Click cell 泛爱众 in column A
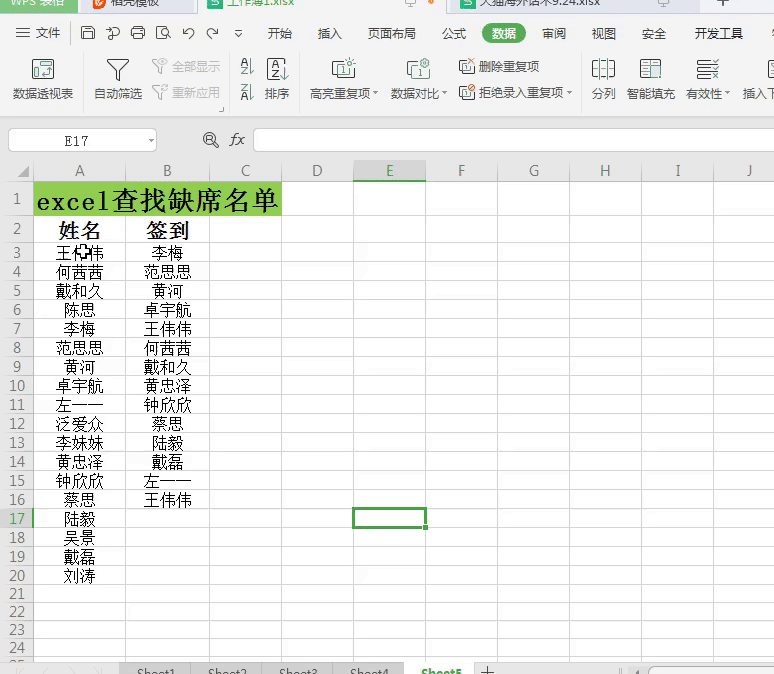The height and width of the screenshot is (674, 774). [79, 424]
